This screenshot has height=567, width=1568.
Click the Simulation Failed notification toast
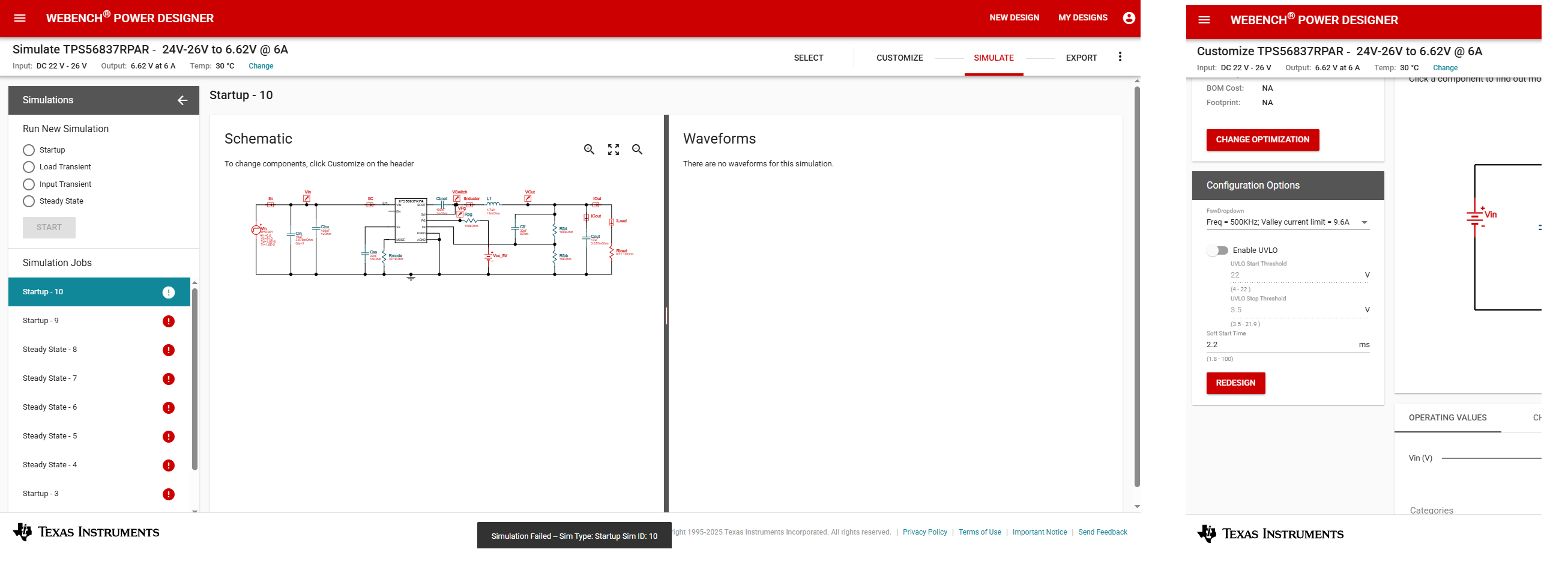click(574, 536)
